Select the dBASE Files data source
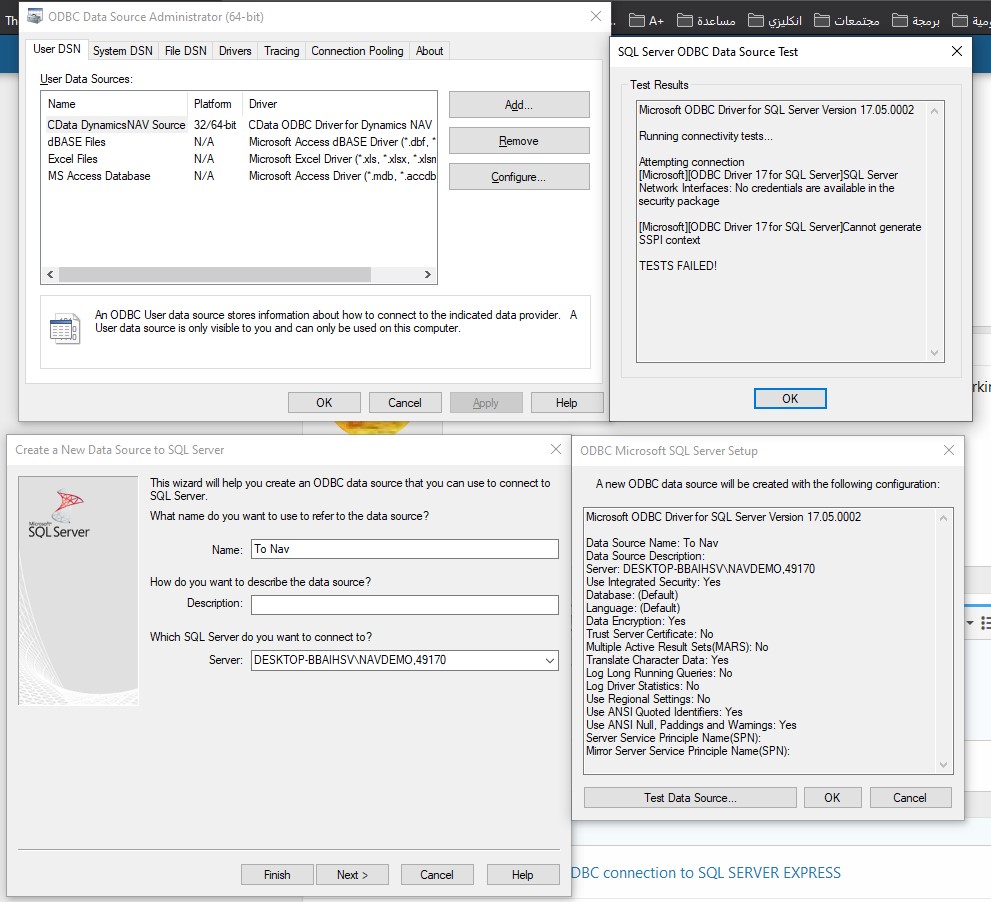The image size is (991, 902). [x=240, y=142]
